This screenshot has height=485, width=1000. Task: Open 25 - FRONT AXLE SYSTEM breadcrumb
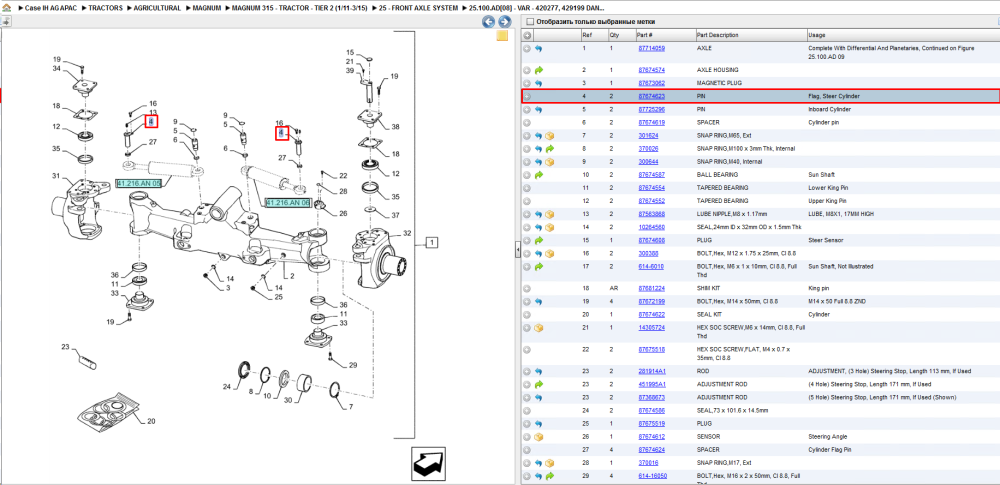coord(418,8)
